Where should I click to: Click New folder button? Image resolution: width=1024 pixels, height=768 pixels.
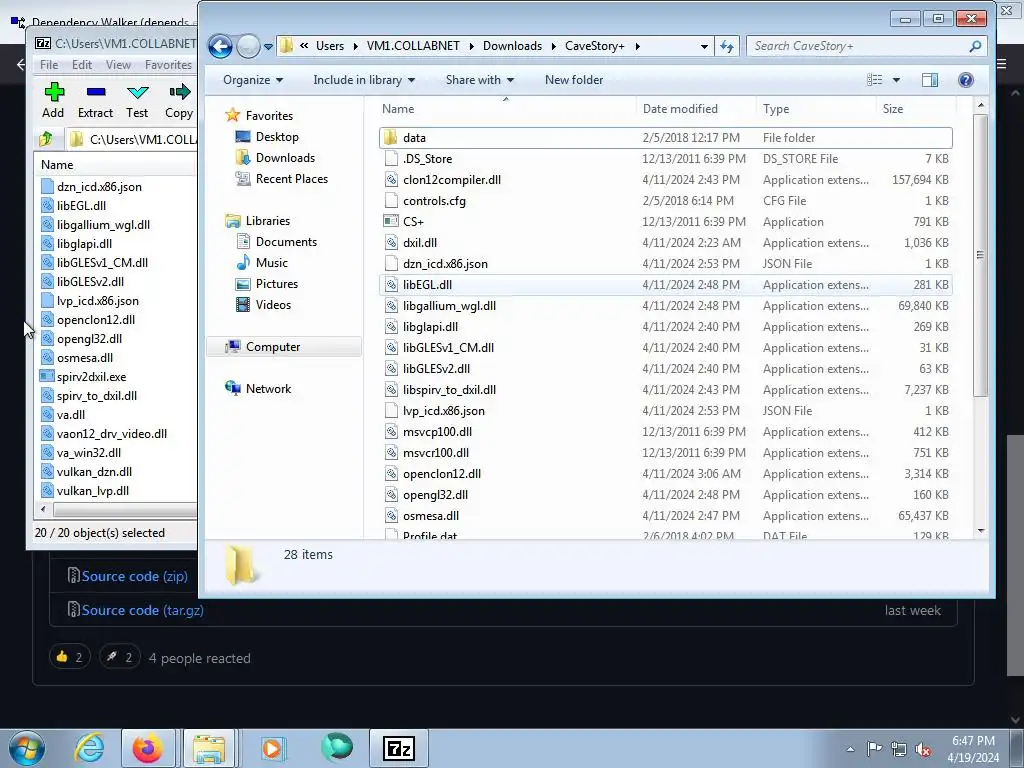574,80
